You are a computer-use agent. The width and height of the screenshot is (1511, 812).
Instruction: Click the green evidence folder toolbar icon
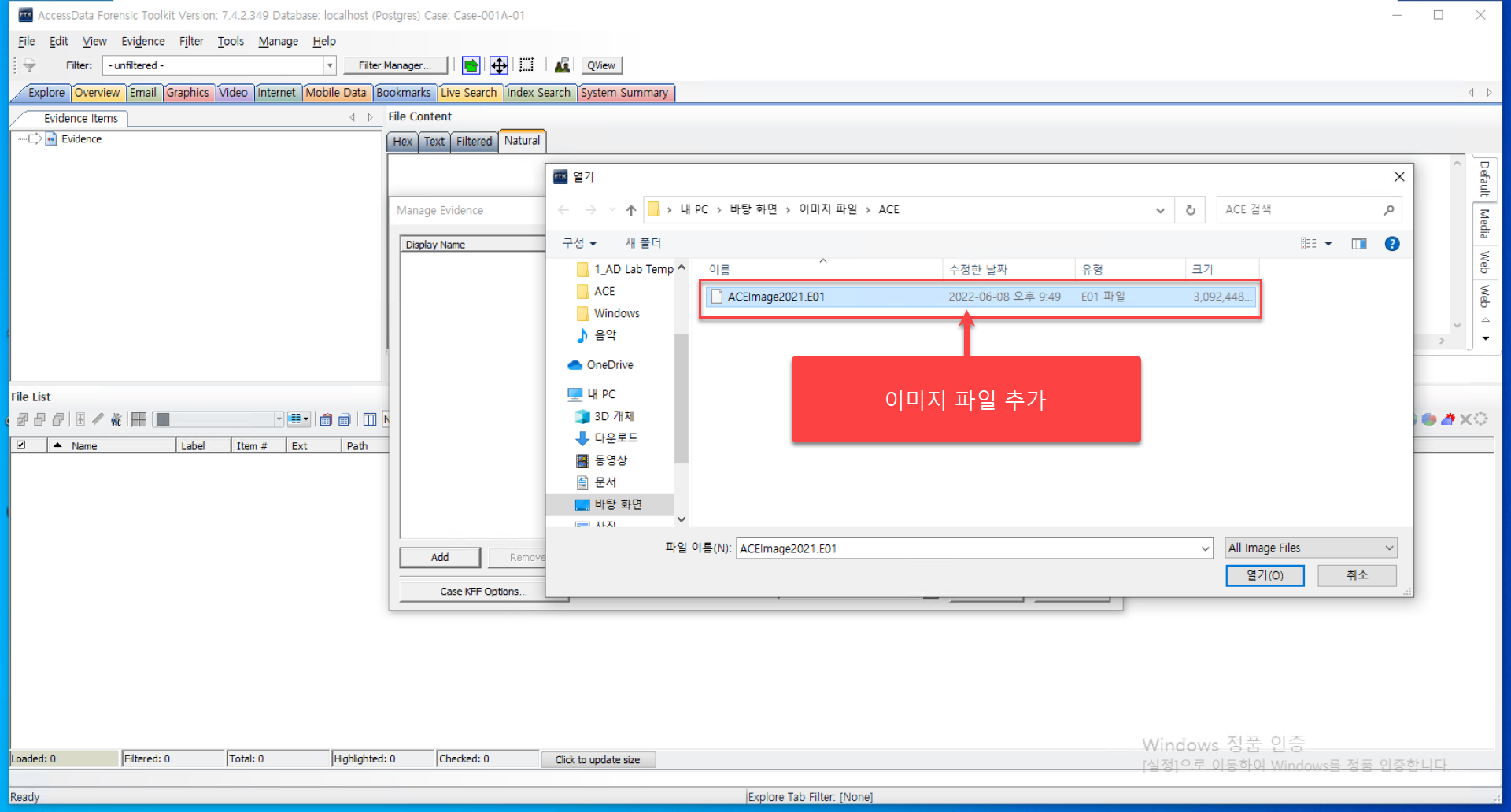click(471, 65)
